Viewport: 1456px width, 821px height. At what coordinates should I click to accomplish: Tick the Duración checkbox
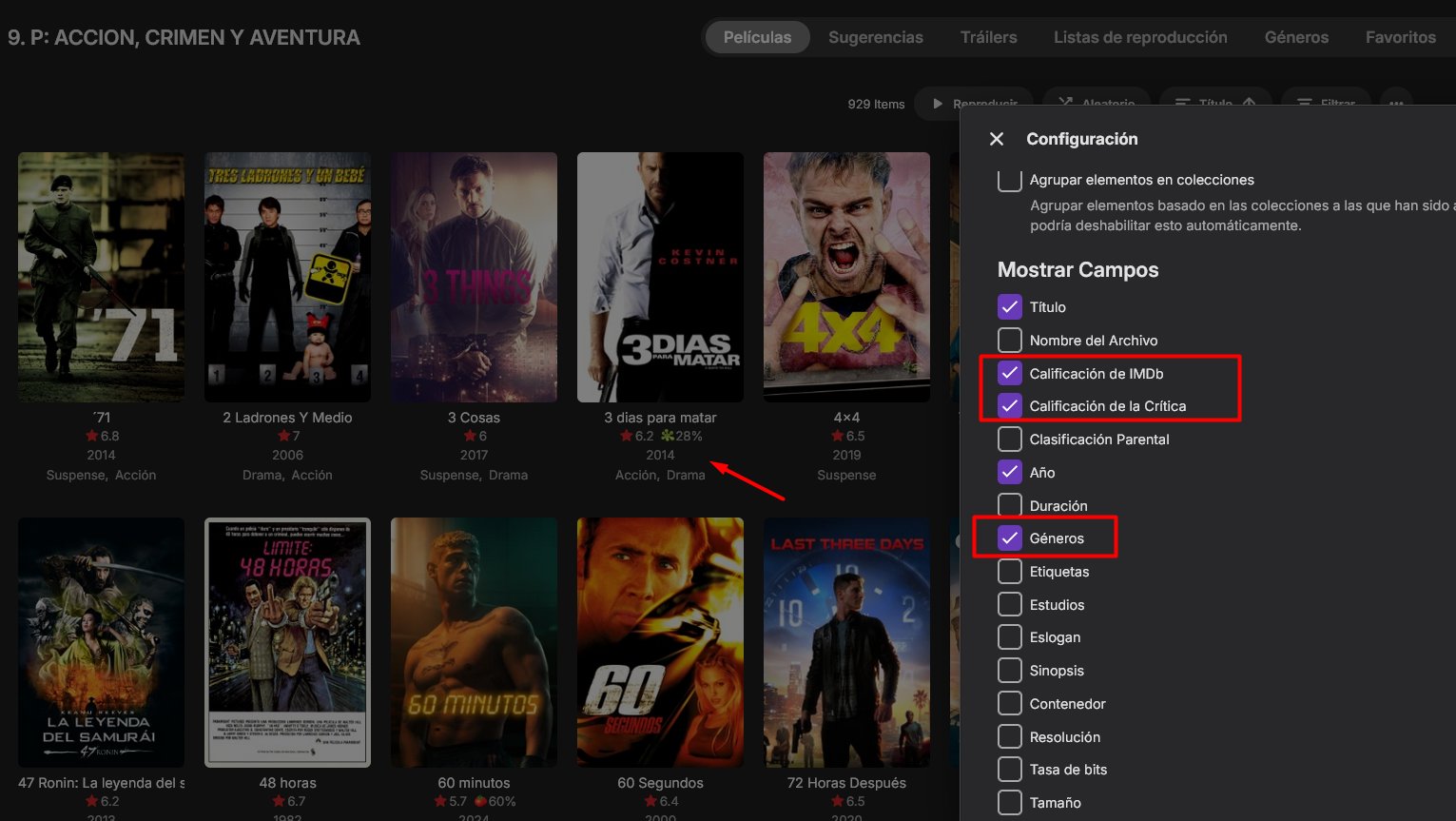[x=1010, y=505]
